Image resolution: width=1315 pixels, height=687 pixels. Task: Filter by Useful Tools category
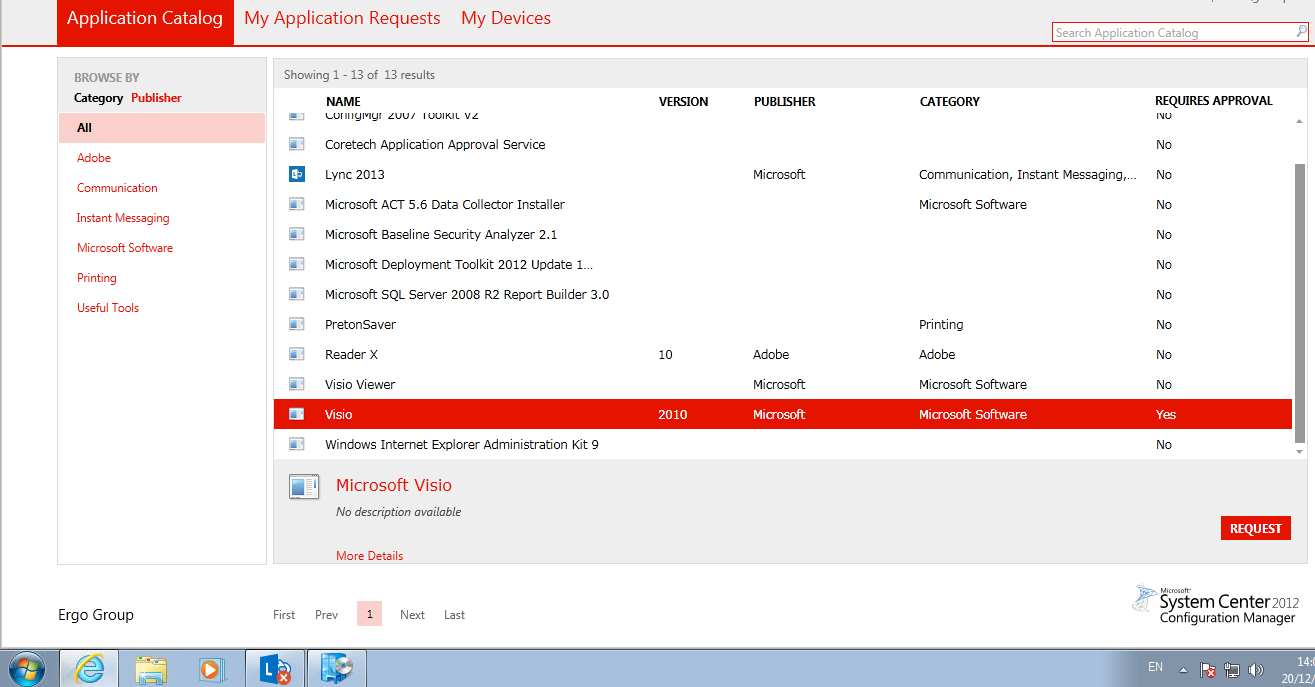coord(108,308)
